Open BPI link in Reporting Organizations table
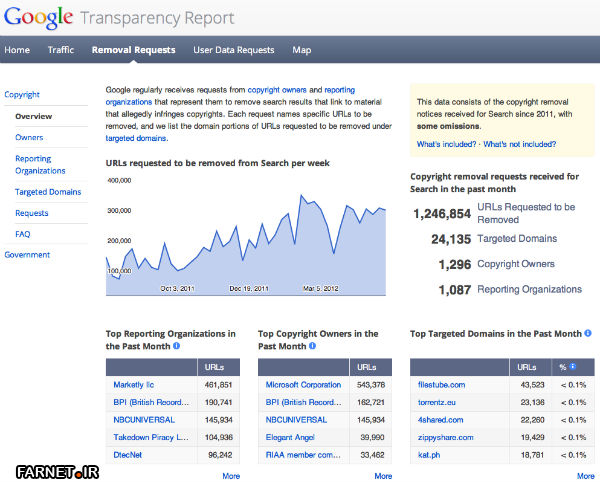Screen dimensions: 600x483 (151, 402)
